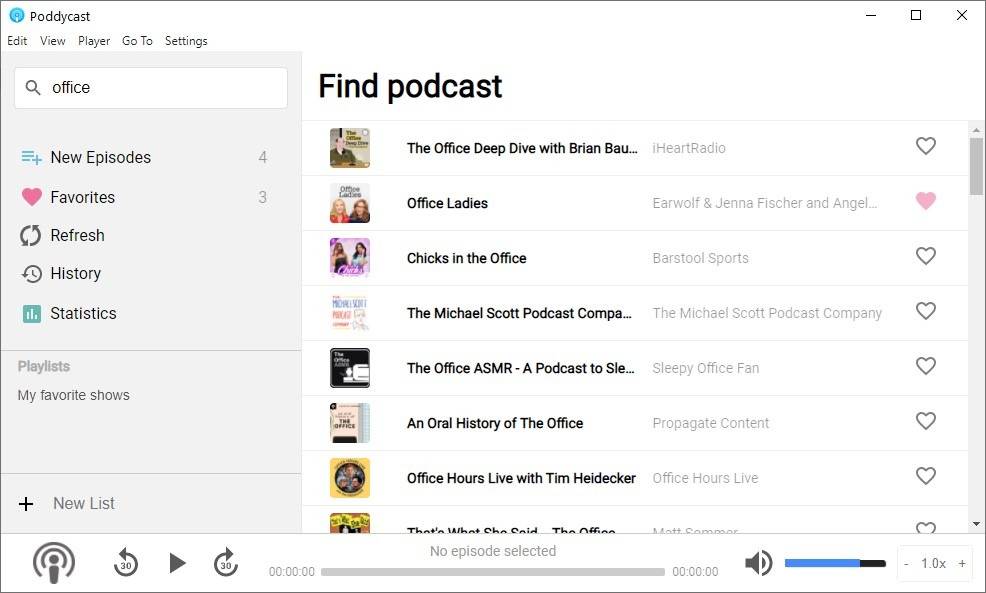This screenshot has height=593, width=986.
Task: Open the Go To menu
Action: coord(137,41)
